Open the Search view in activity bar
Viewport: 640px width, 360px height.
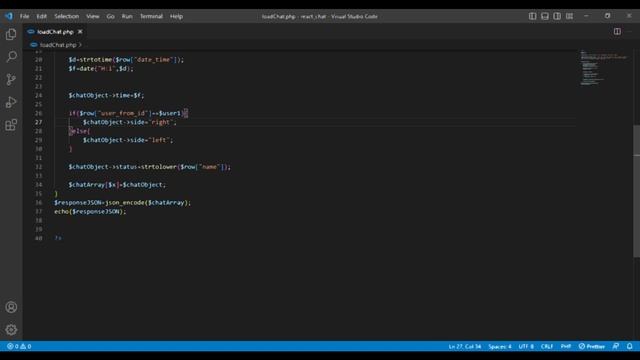(11, 57)
